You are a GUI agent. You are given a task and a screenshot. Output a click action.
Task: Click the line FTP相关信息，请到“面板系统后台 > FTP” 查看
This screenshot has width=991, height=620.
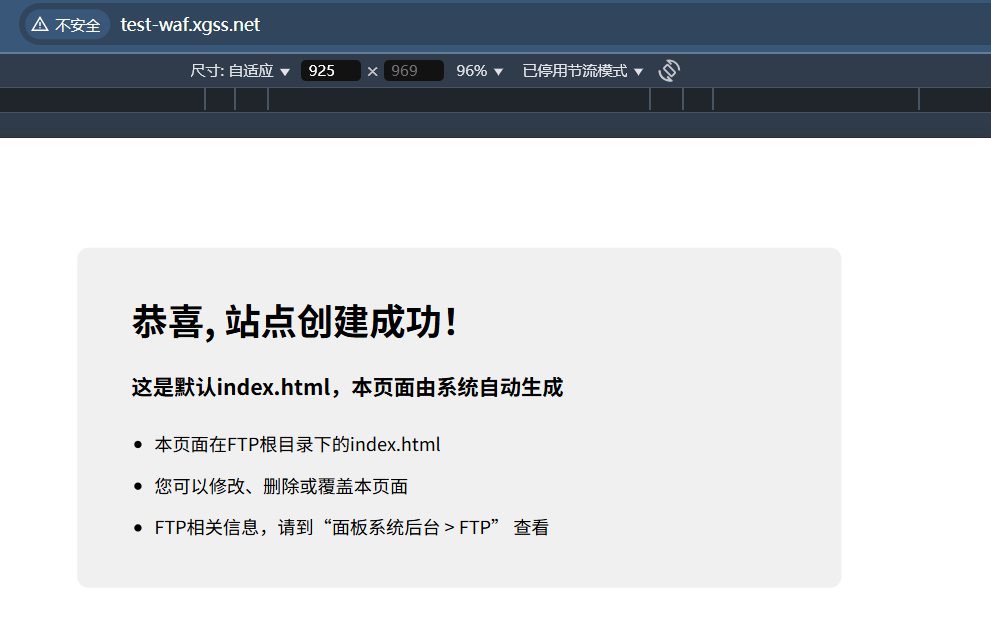pos(351,527)
